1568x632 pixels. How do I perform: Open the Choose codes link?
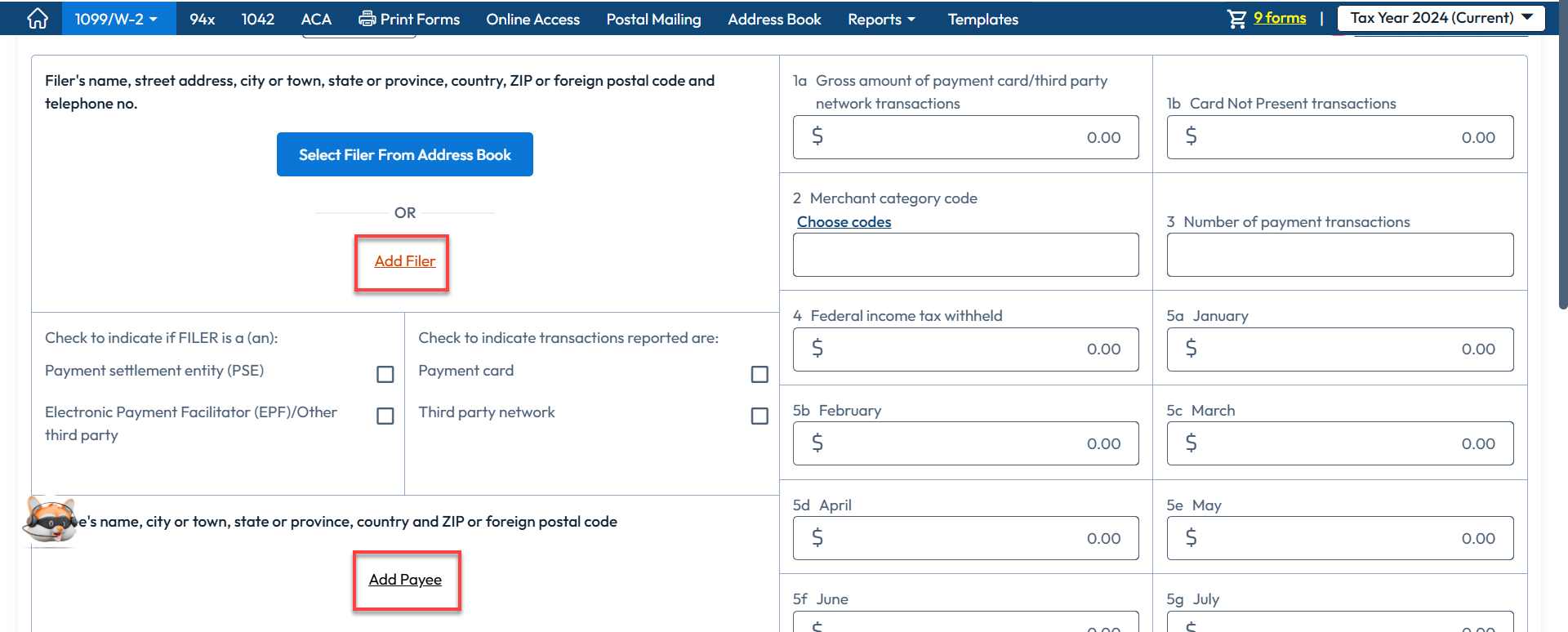pyautogui.click(x=844, y=222)
